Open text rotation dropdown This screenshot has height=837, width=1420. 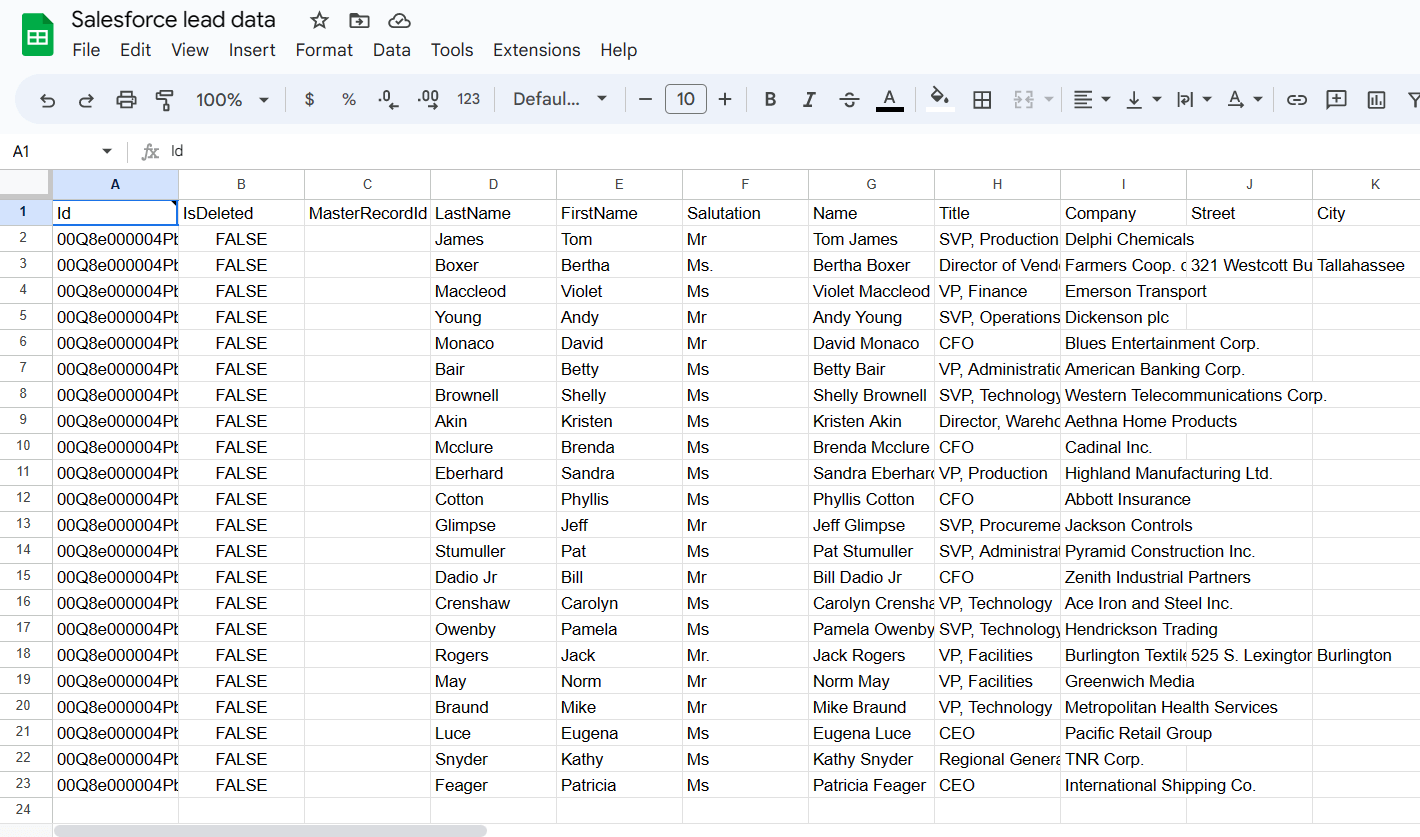(x=1245, y=99)
